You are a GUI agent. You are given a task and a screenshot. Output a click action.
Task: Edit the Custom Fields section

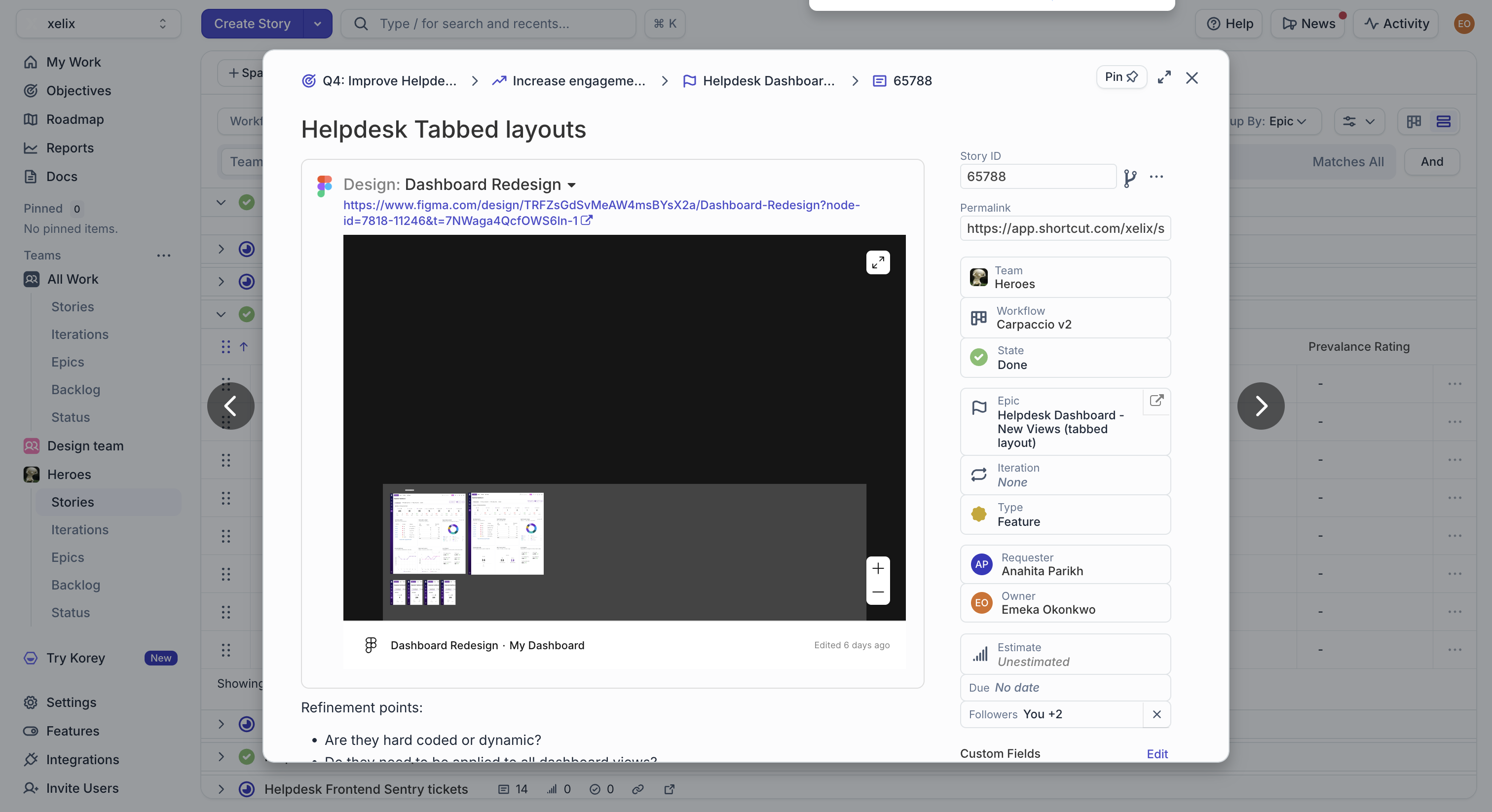point(1156,753)
